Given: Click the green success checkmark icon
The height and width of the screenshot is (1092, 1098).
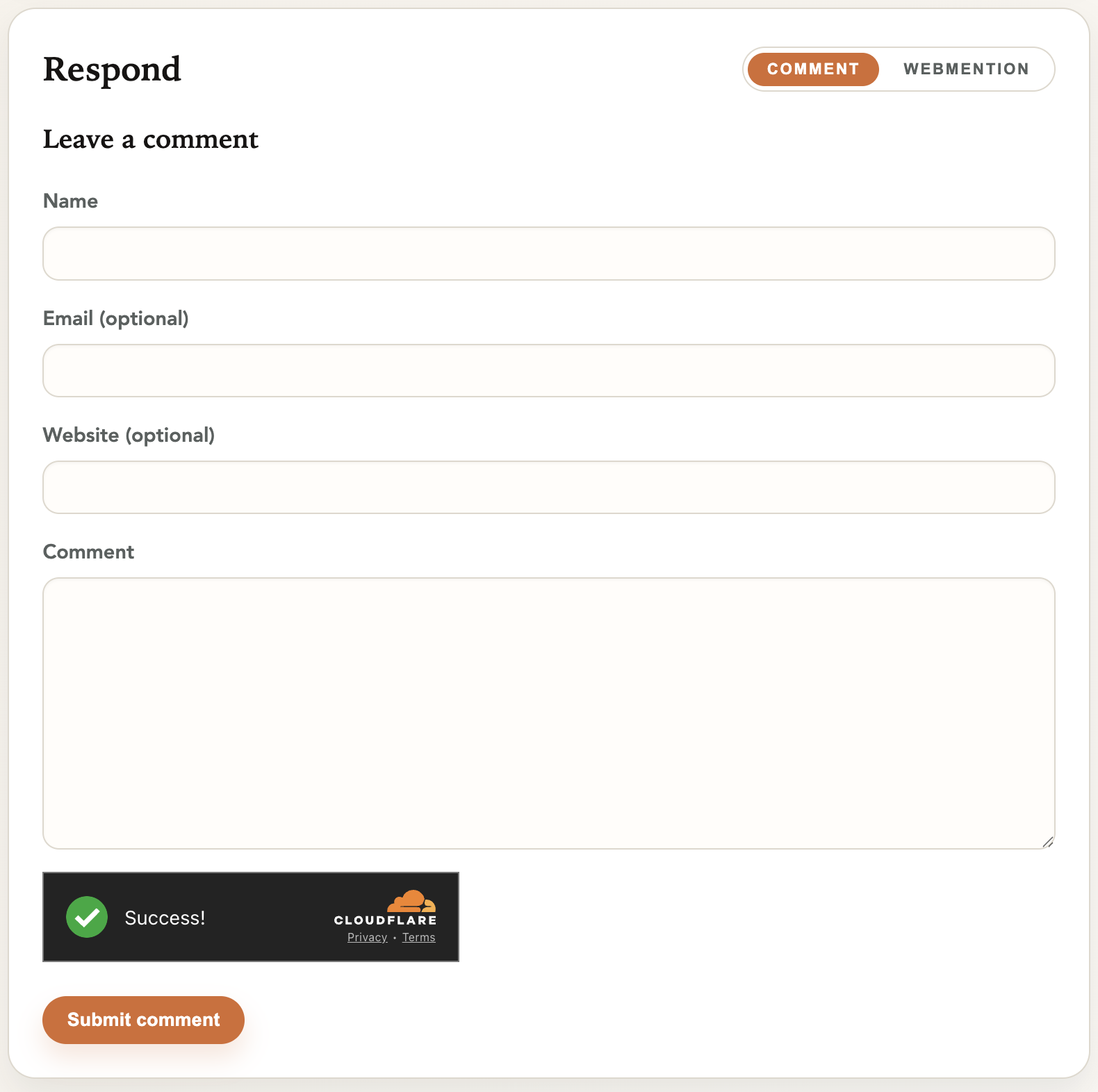Looking at the screenshot, I should [x=87, y=917].
